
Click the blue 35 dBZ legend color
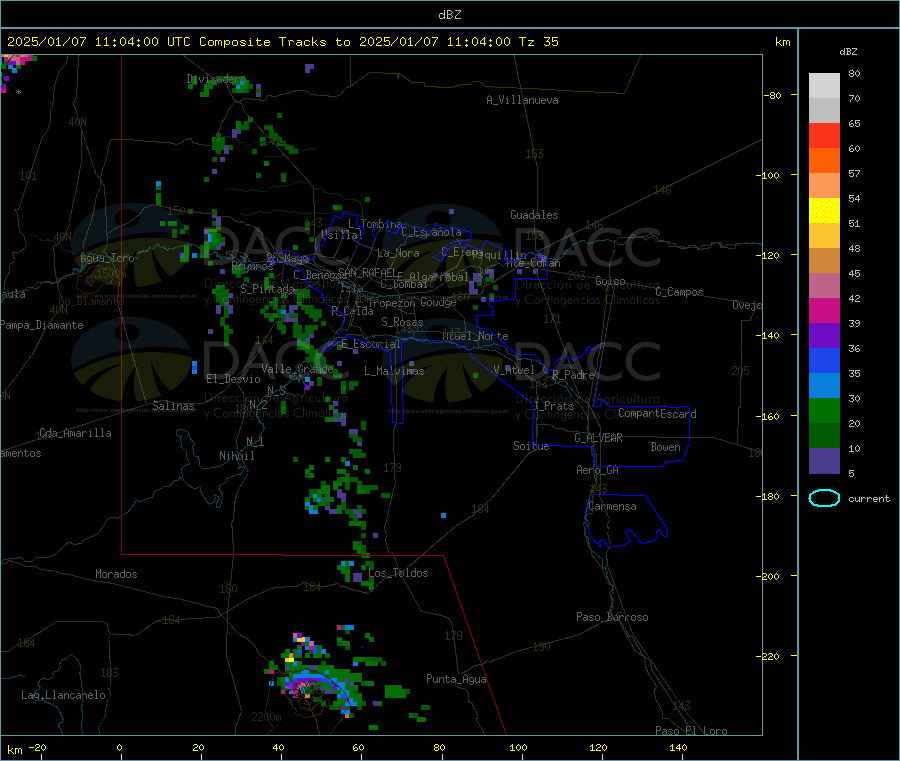[x=824, y=360]
